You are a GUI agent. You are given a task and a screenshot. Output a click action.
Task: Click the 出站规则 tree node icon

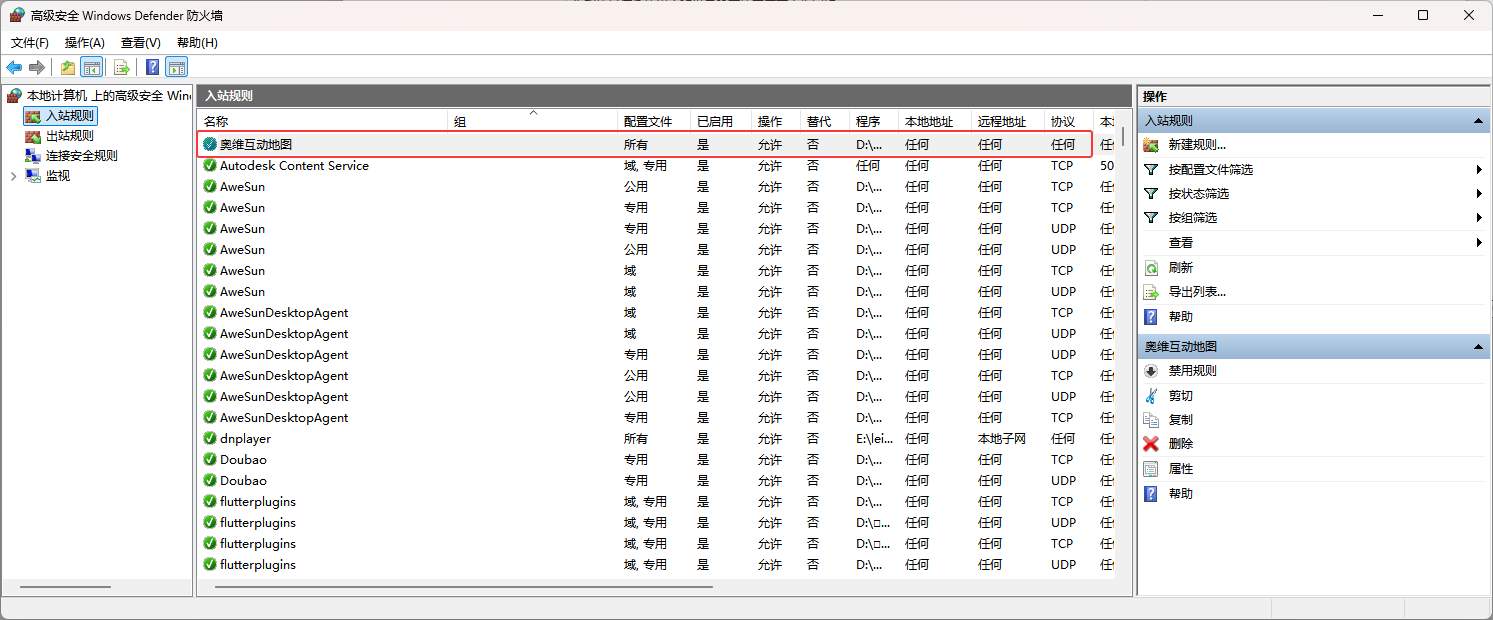coord(33,136)
